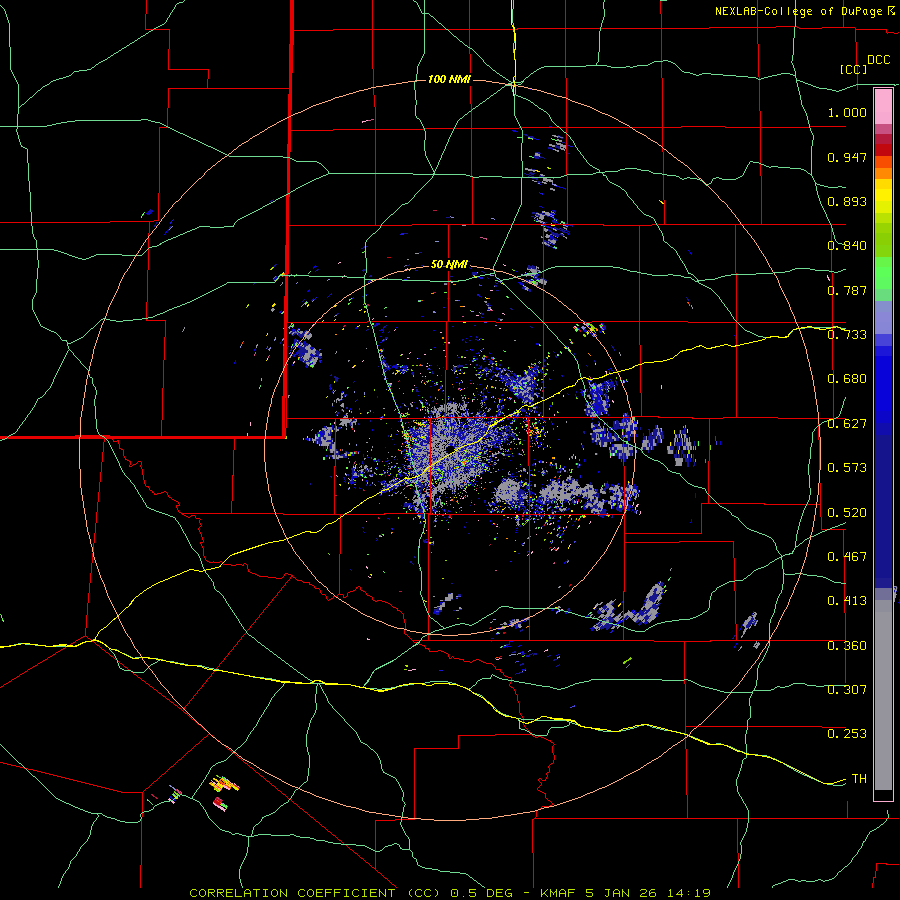Screen dimensions: 900x900
Task: Select the 0.893 scale value
Action: (x=847, y=201)
